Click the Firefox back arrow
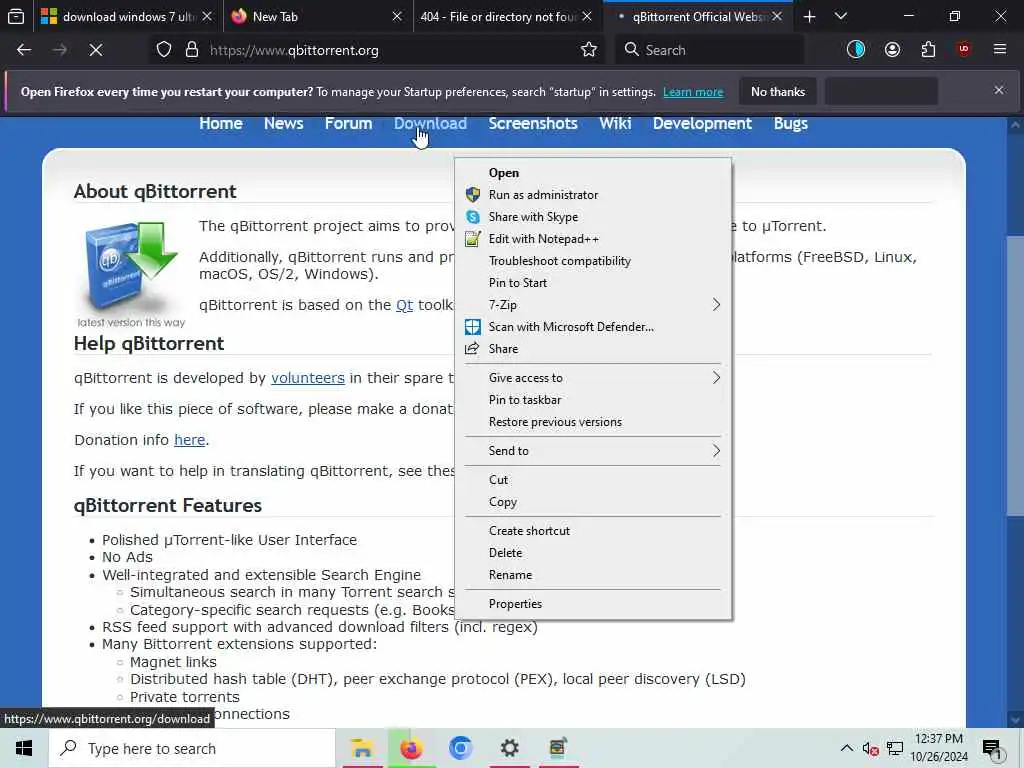Viewport: 1024px width, 768px height. pyautogui.click(x=24, y=50)
